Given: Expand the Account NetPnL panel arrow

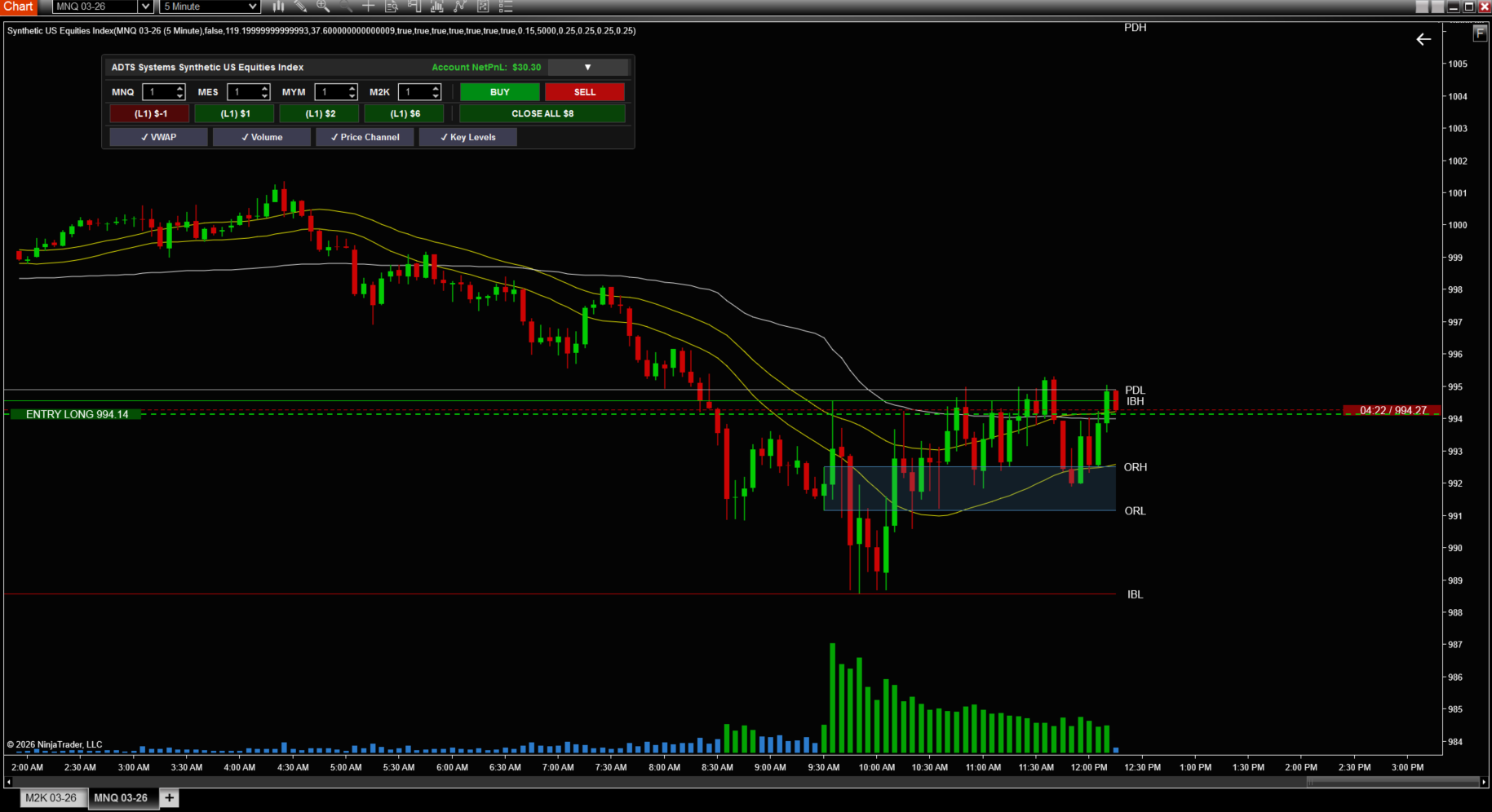Looking at the screenshot, I should pyautogui.click(x=588, y=67).
